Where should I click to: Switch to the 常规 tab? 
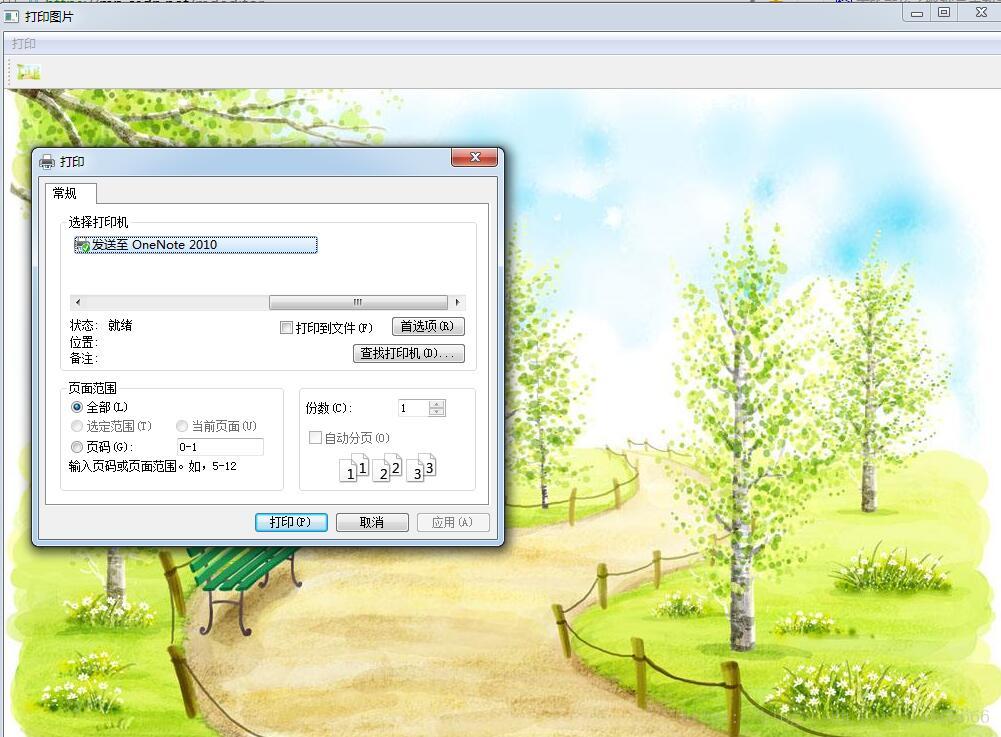pos(67,193)
